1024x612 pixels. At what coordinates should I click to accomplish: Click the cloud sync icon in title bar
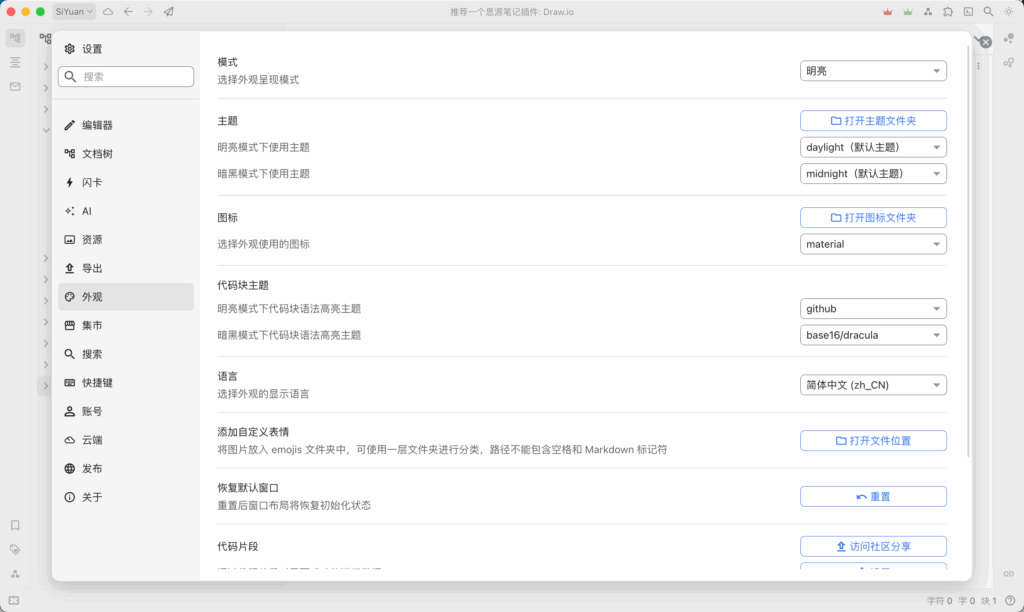point(108,12)
